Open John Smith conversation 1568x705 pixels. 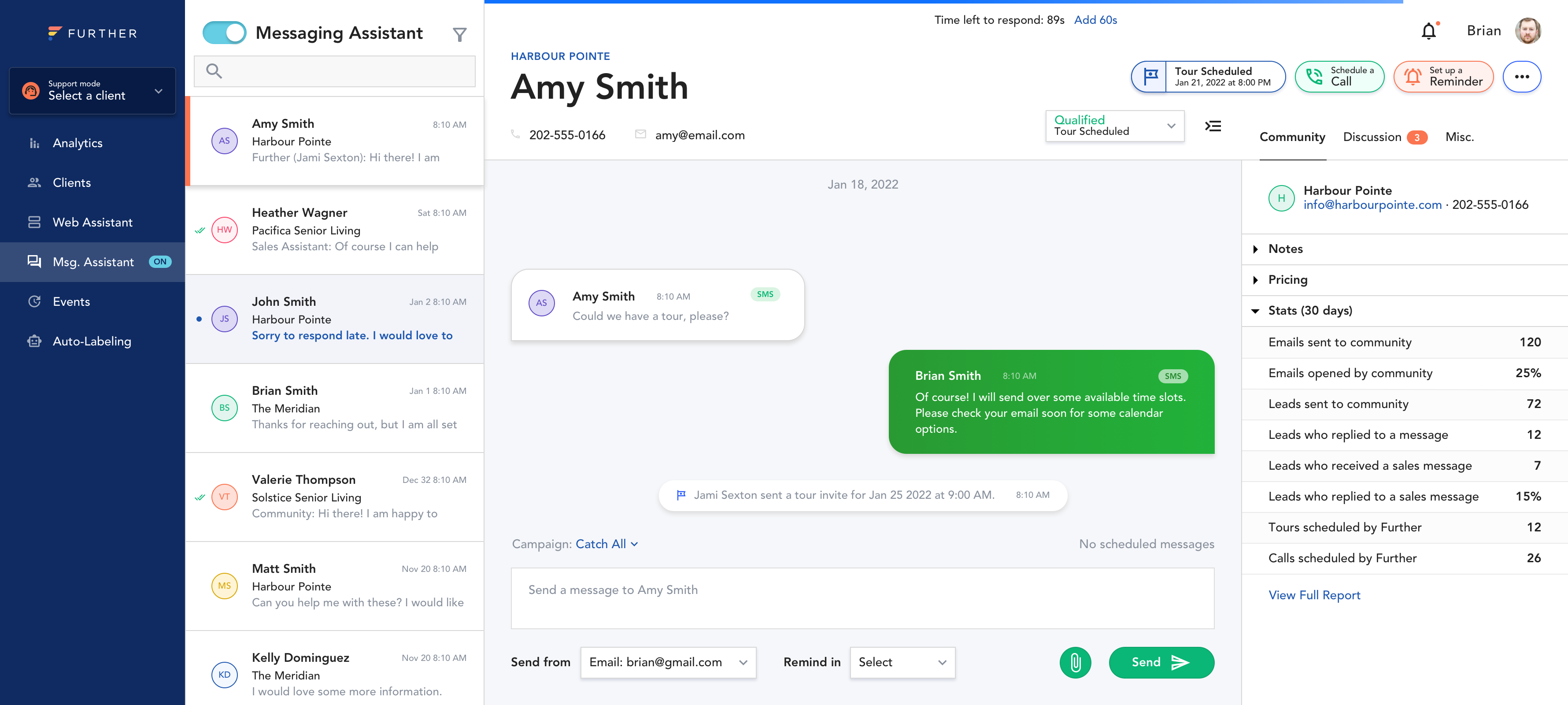[x=334, y=319]
